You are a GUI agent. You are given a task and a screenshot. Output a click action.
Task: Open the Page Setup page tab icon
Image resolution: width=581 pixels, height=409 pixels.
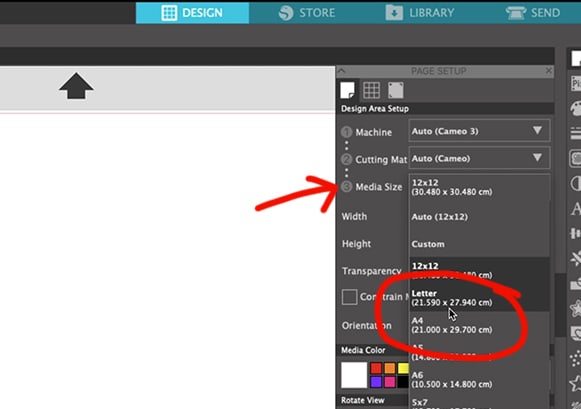pyautogui.click(x=348, y=90)
